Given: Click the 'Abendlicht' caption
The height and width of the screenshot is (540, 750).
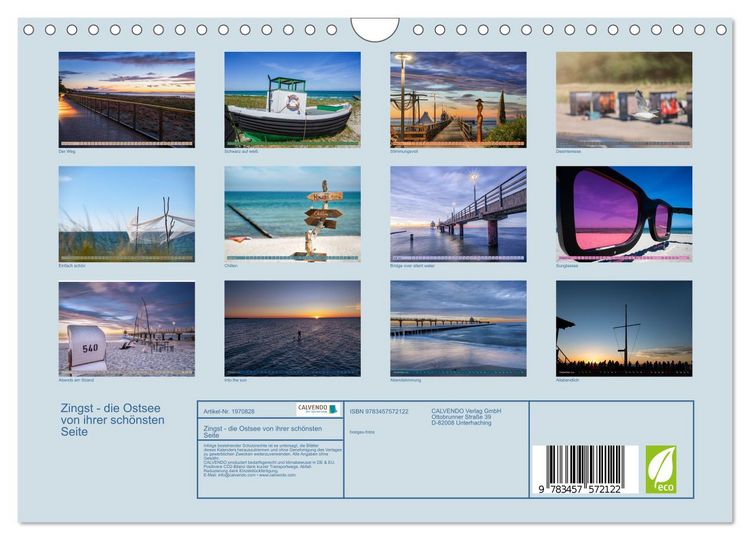Looking at the screenshot, I should tap(567, 380).
